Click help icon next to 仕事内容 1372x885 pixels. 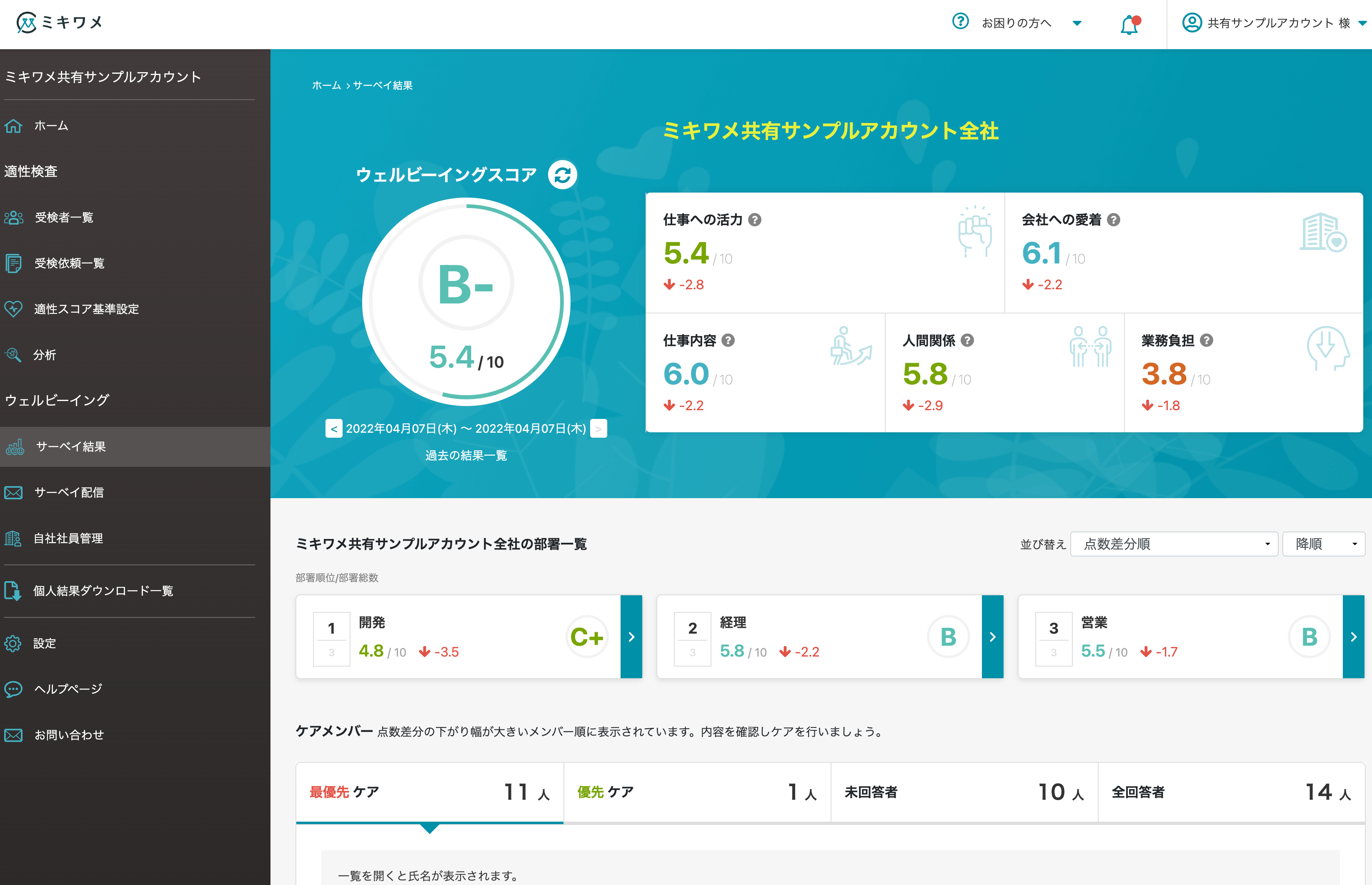728,340
